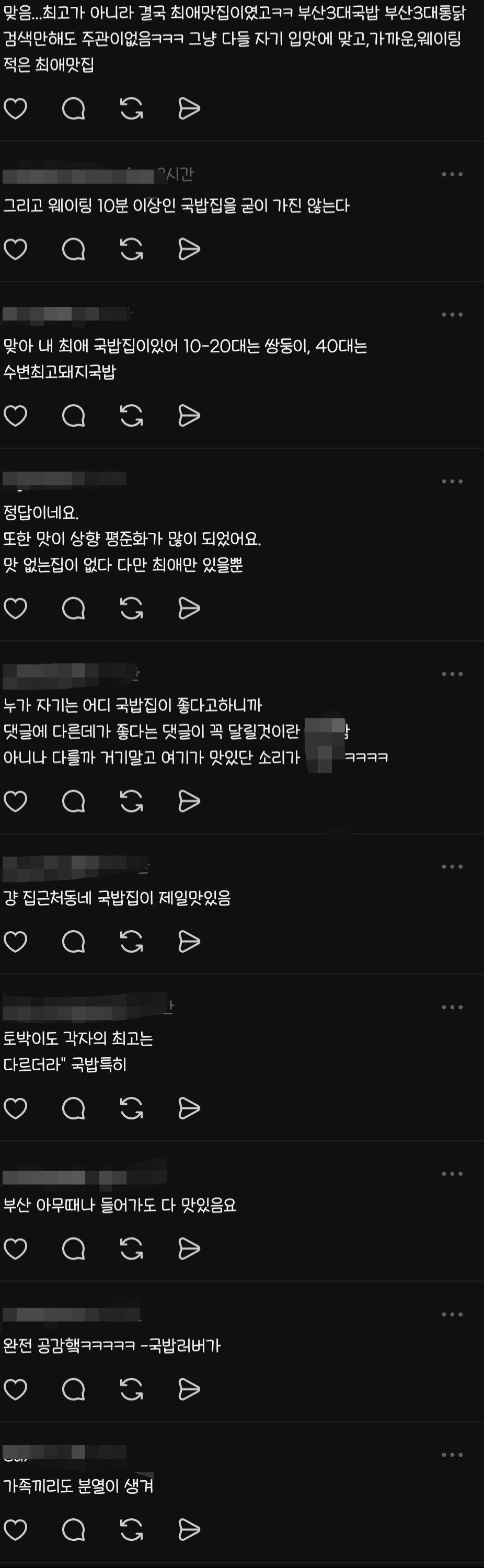Like the top 최애맛집 post

point(15,108)
